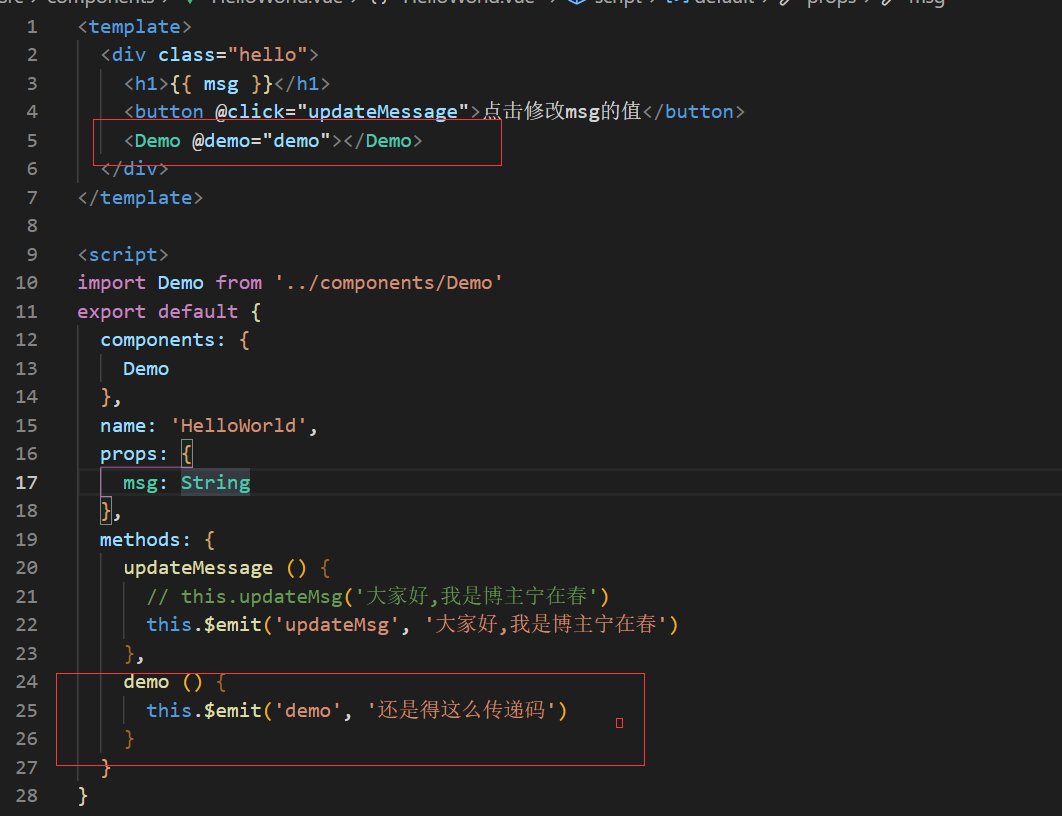This screenshot has width=1062, height=816.
Task: Click line number 17 in the gutter
Action: point(26,482)
